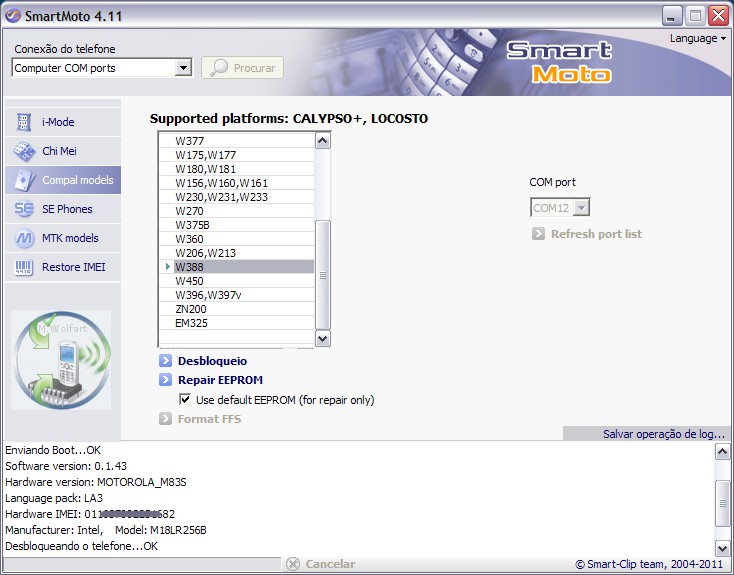The width and height of the screenshot is (734, 575).
Task: Click the Repair EEPROM arrow icon
Action: 166,380
